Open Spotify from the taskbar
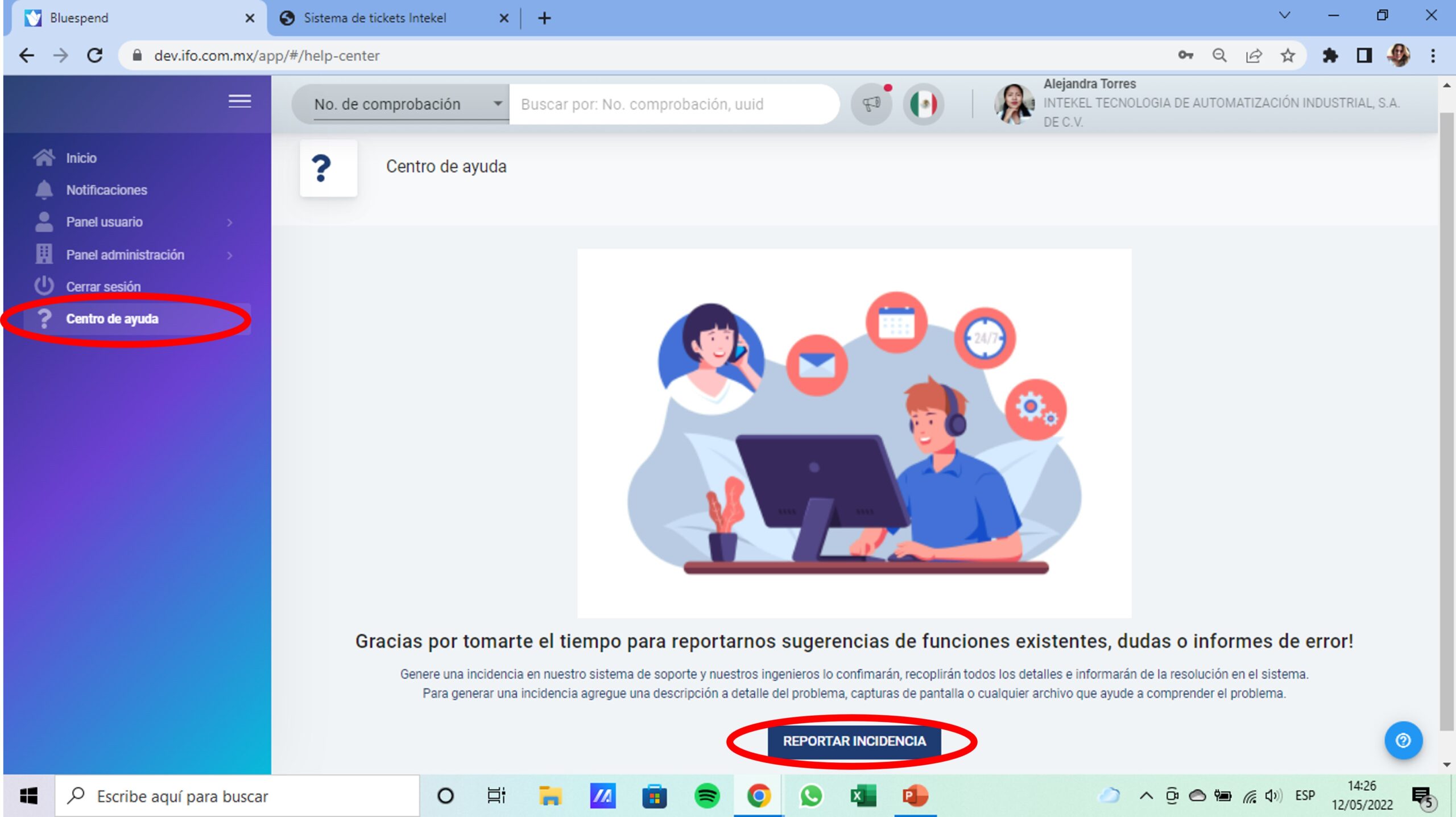The height and width of the screenshot is (817, 1456). [x=707, y=795]
